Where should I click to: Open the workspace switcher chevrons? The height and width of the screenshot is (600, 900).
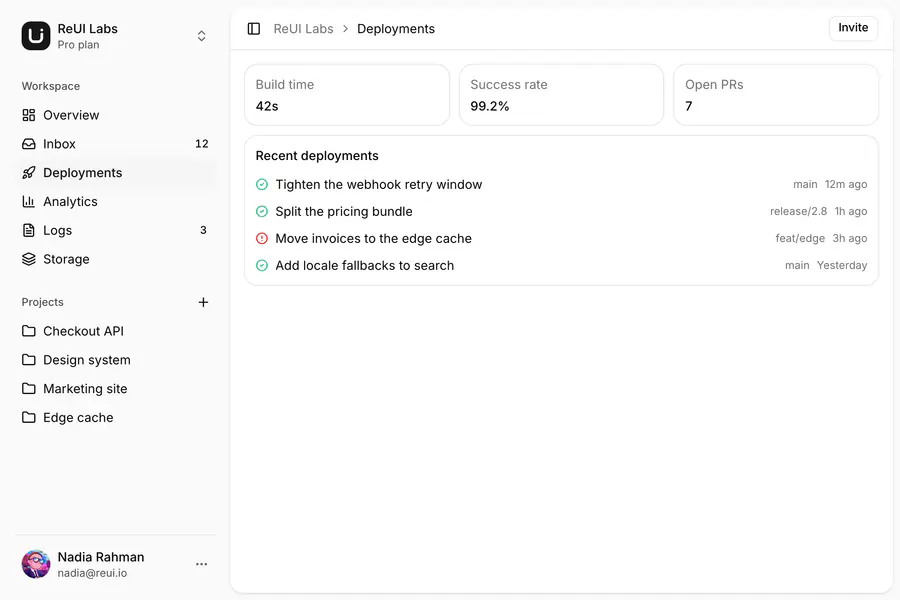coord(201,36)
